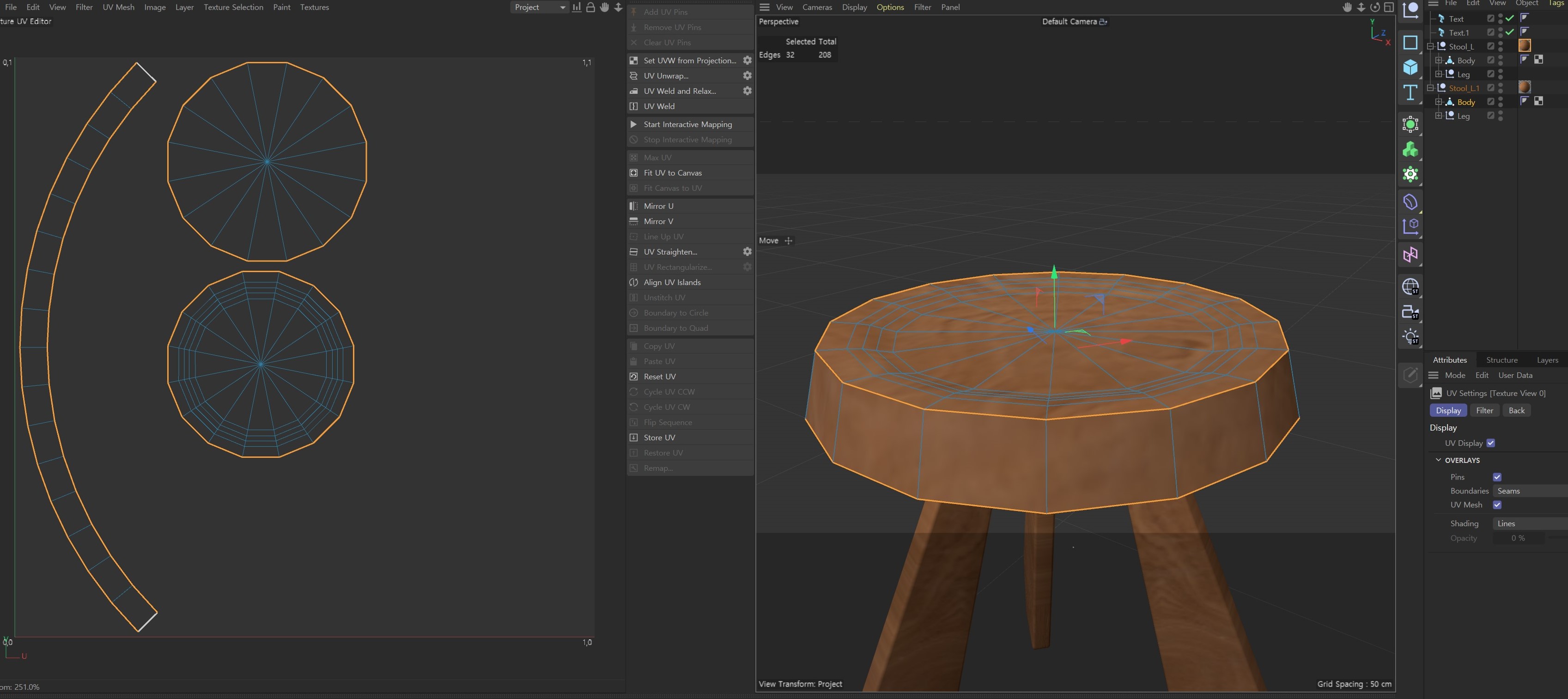Collapse the OVERLAYS section
Screen dimensions: 1568x699
pos(1438,460)
